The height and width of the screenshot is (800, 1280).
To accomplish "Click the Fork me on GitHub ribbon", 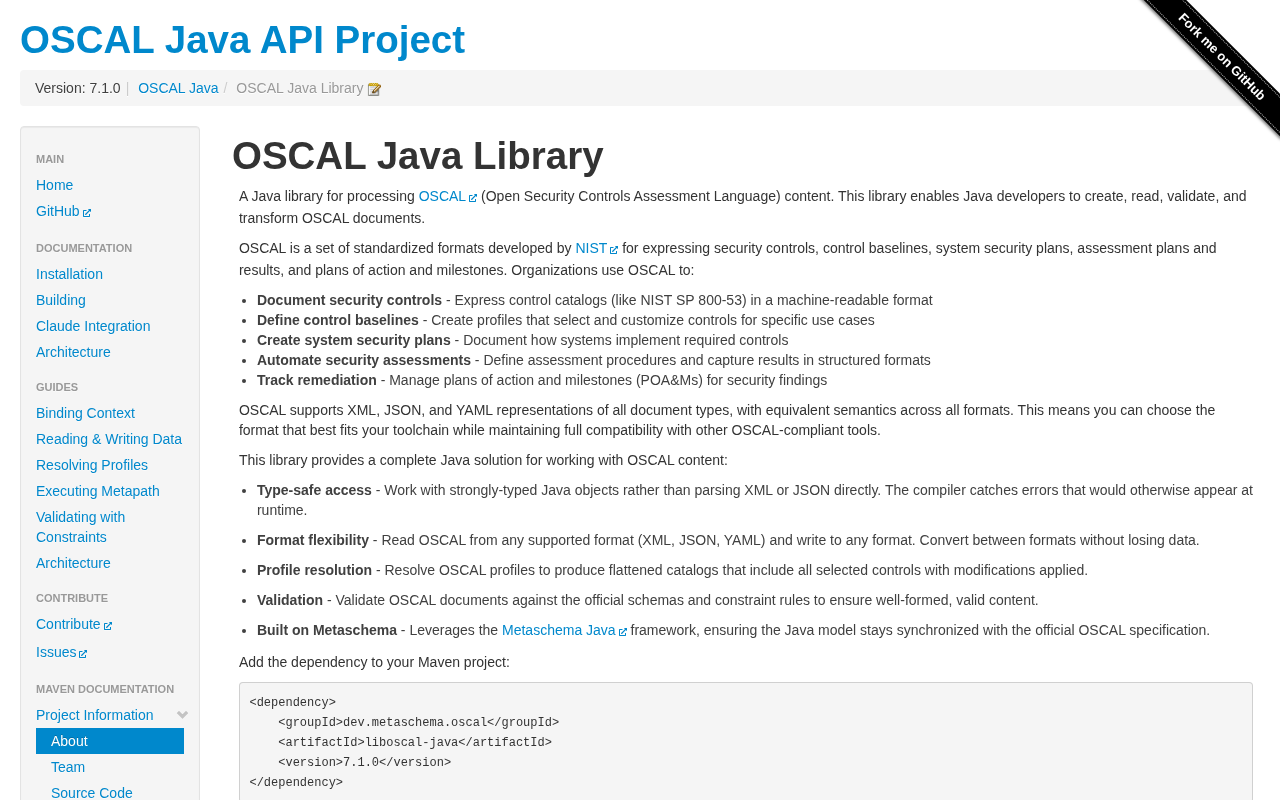I will pyautogui.click(x=1222, y=57).
